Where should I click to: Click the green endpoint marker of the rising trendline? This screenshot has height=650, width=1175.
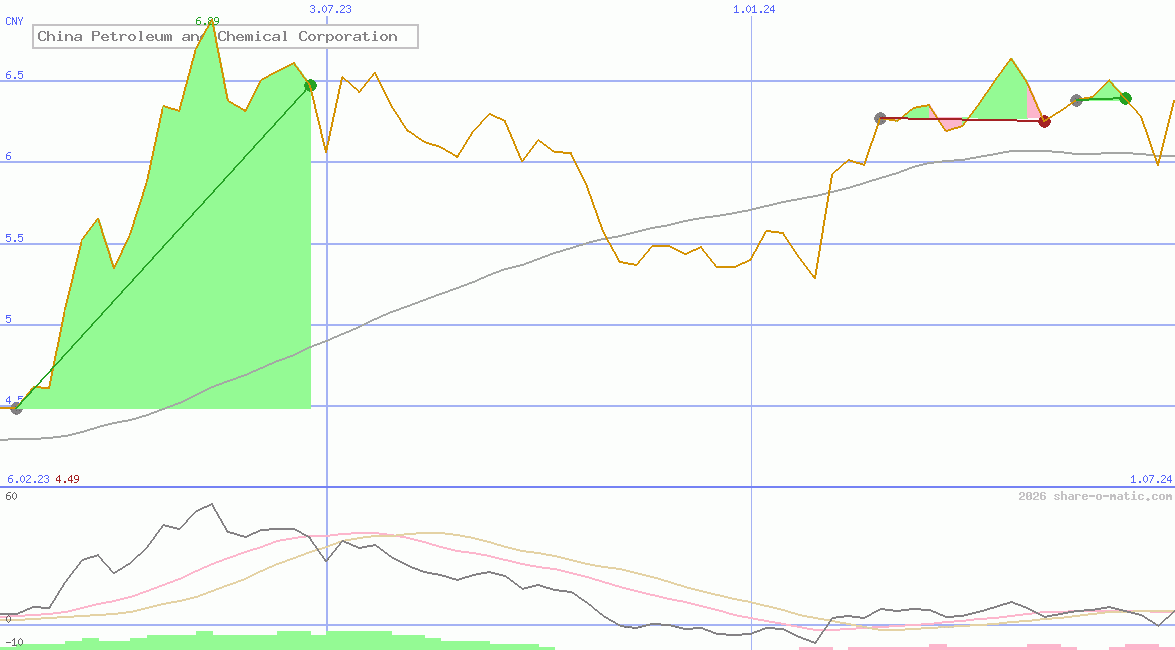[310, 85]
